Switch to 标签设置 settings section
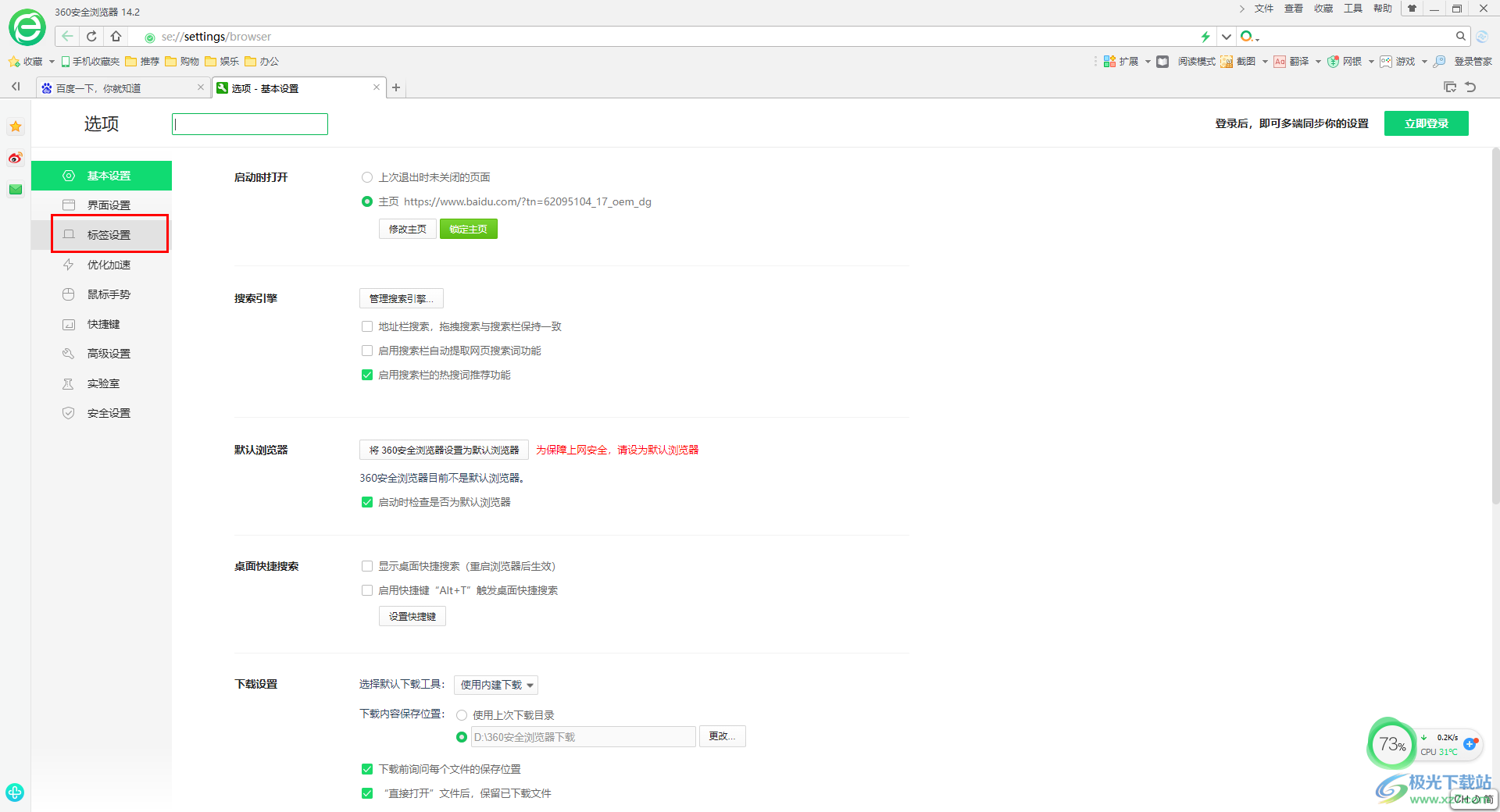The image size is (1500, 812). [102, 235]
